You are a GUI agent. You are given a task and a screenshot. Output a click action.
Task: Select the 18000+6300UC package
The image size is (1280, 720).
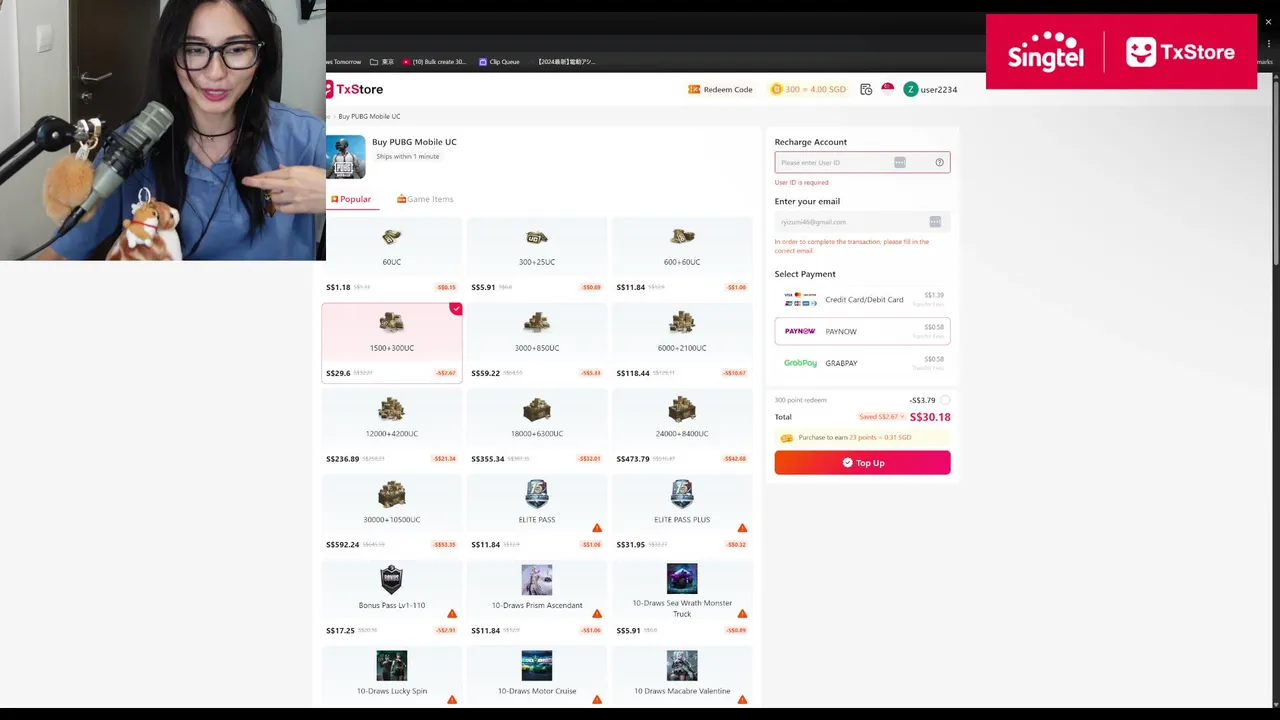pyautogui.click(x=537, y=428)
